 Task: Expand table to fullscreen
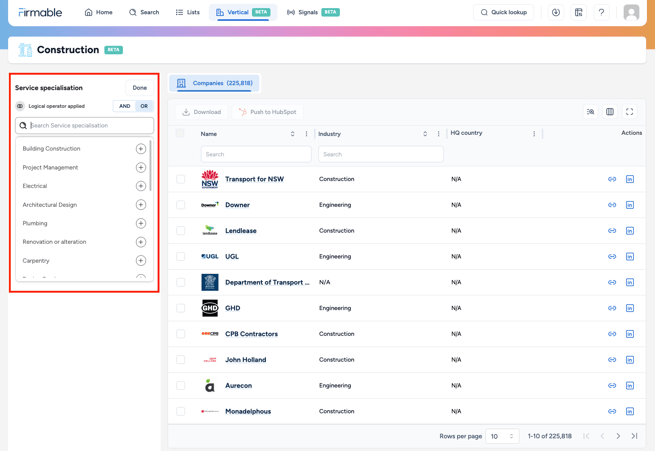(x=630, y=111)
